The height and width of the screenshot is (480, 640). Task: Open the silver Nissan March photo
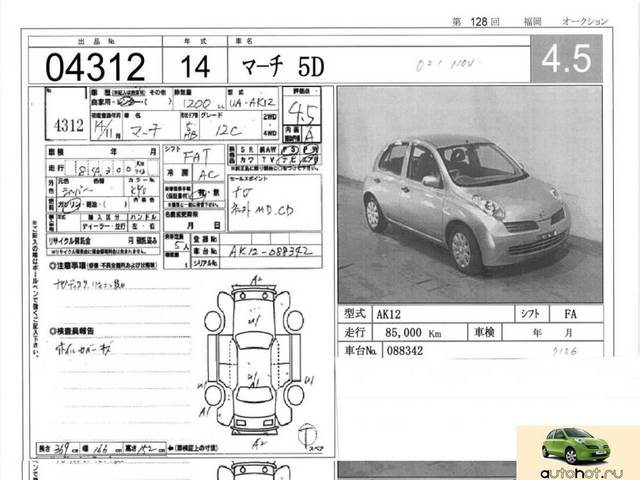coord(470,195)
